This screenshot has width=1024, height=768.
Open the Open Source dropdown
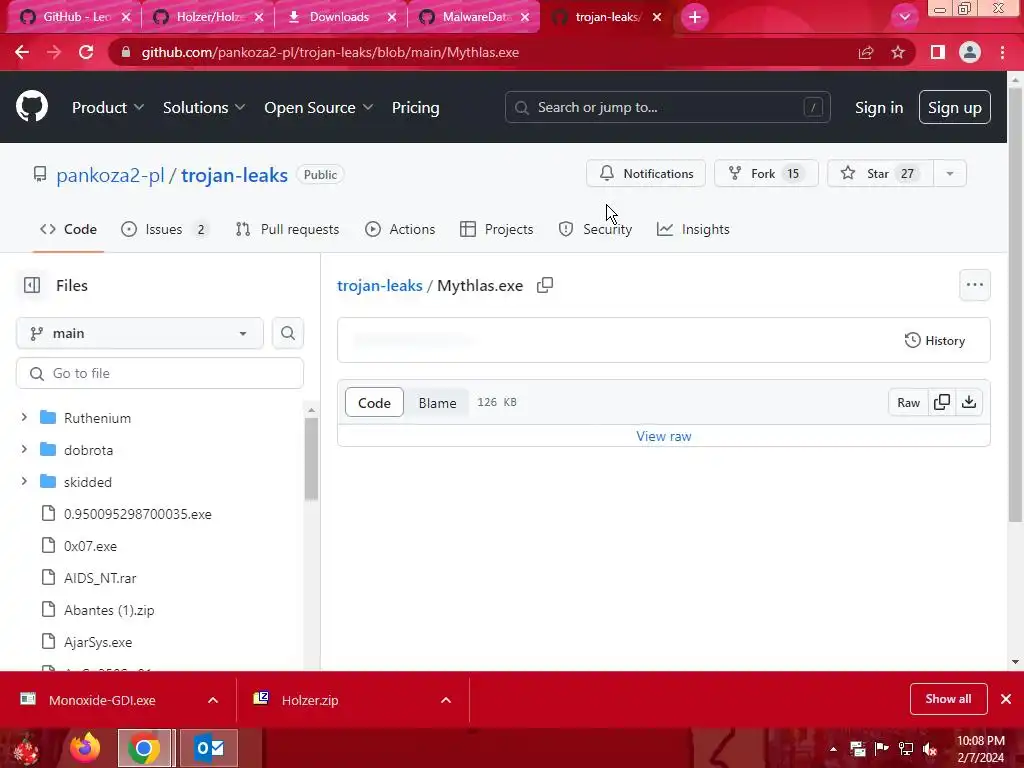click(x=319, y=108)
